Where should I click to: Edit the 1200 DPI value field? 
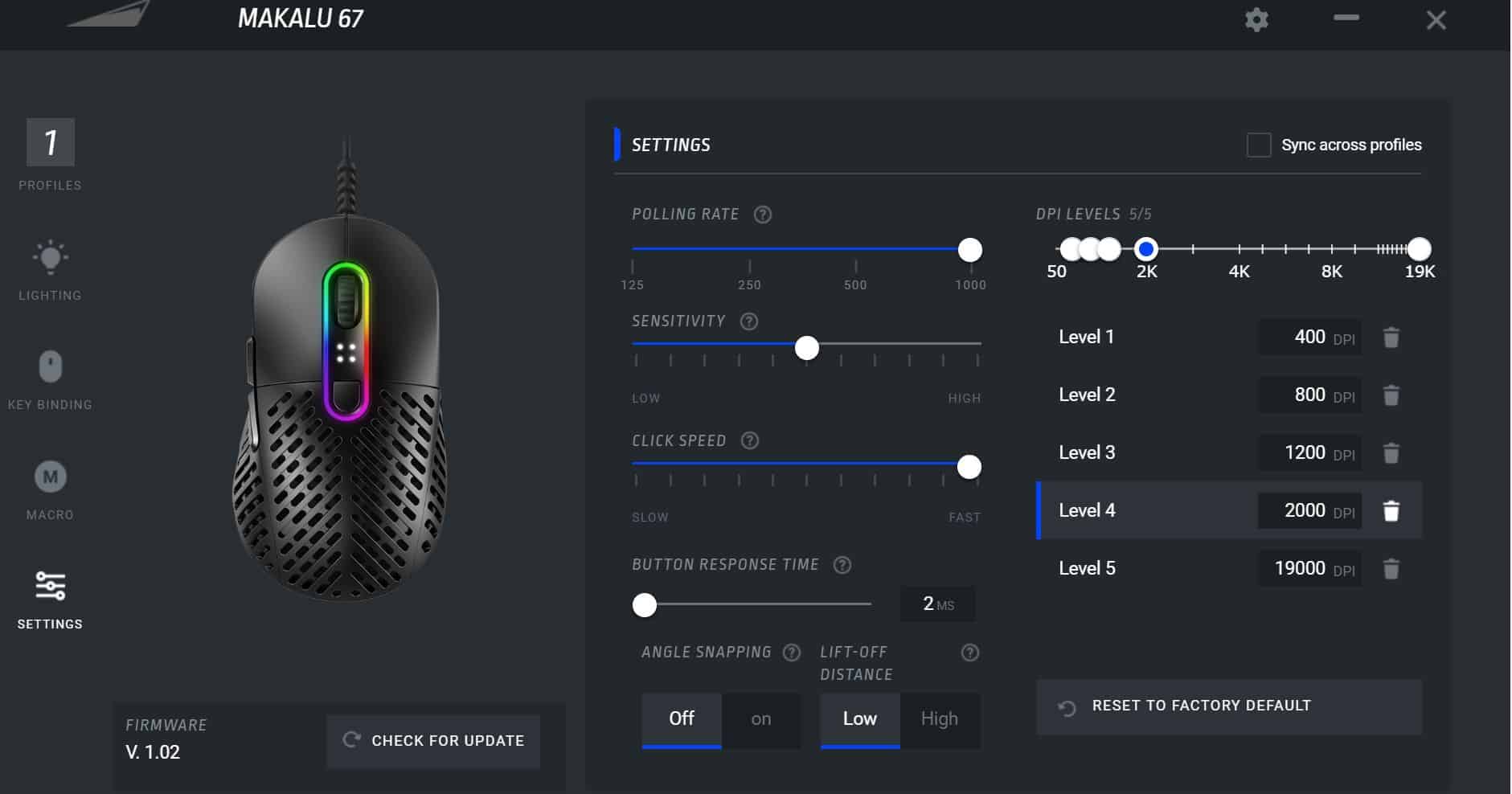(x=1309, y=453)
